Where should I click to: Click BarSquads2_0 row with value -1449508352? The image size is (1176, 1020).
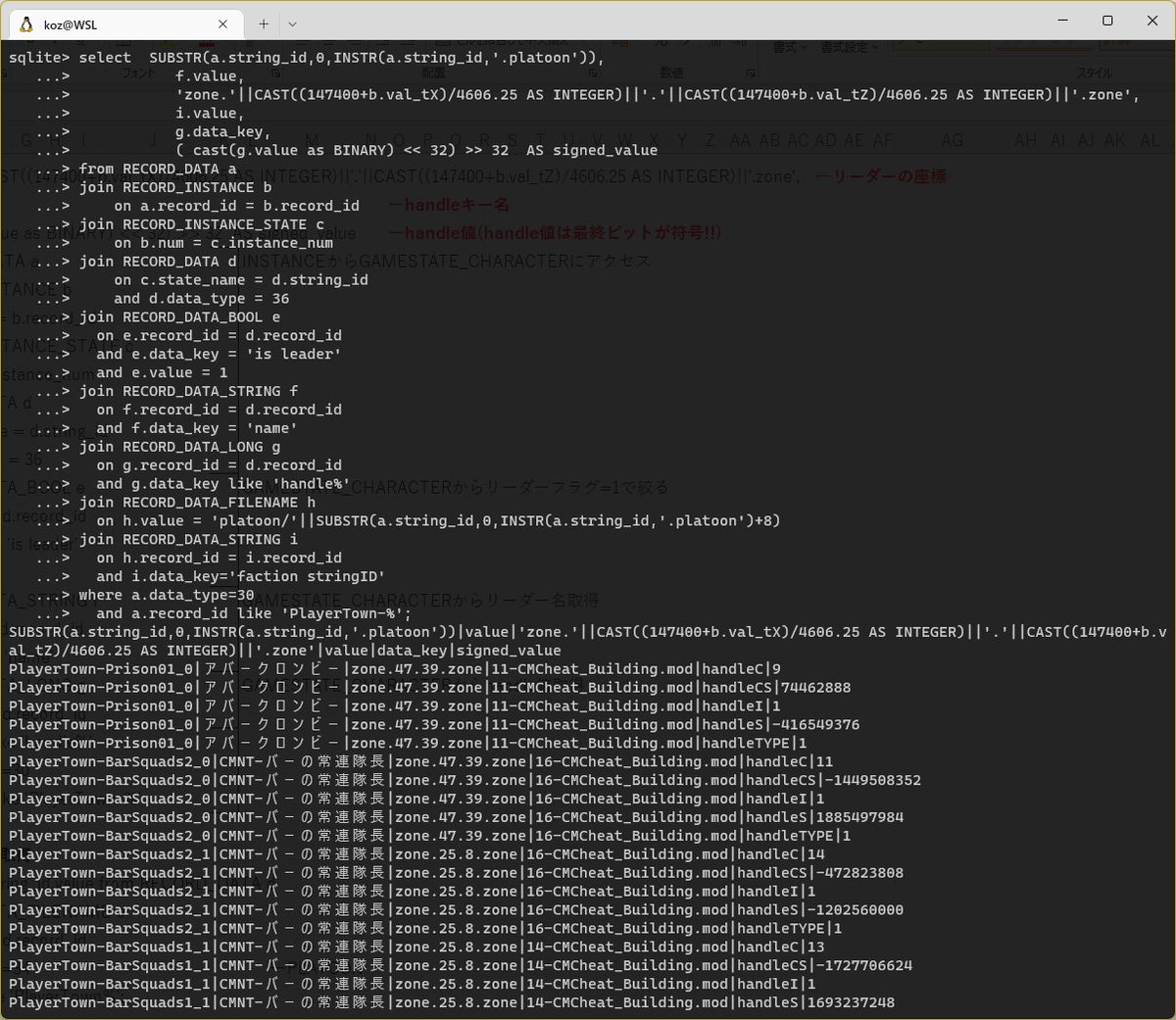click(x=465, y=781)
